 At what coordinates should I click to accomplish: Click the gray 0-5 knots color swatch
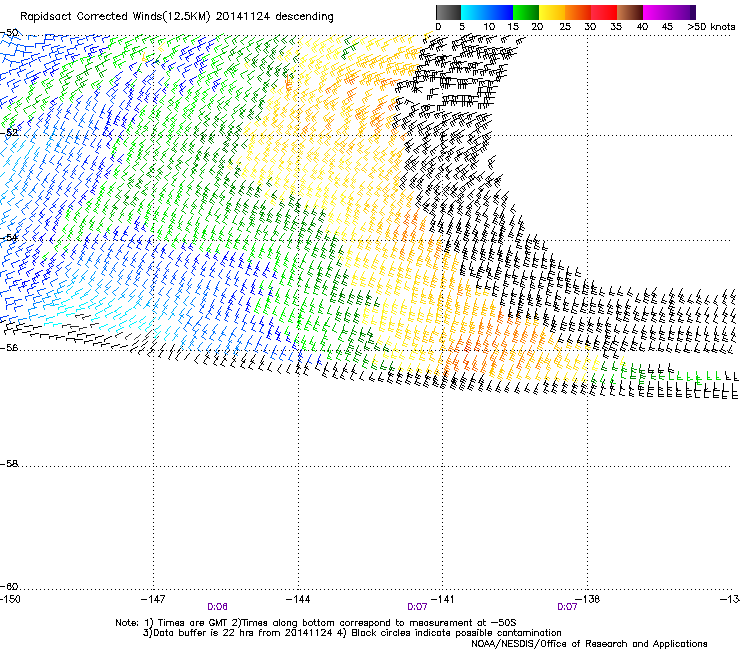click(448, 12)
